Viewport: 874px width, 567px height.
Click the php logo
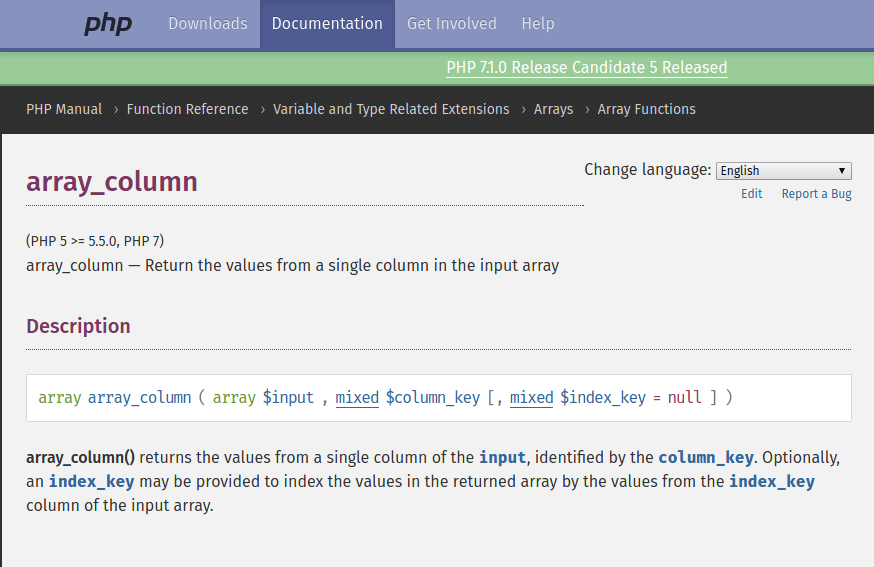pos(108,24)
